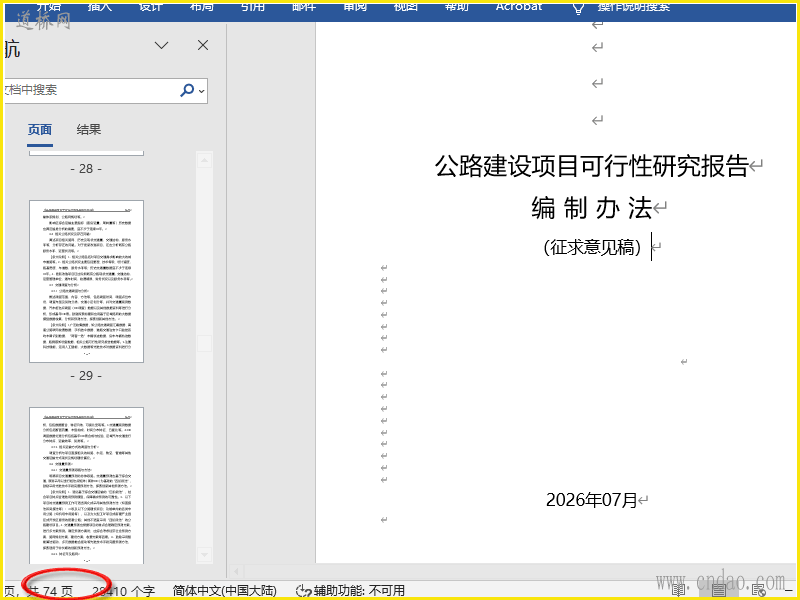The image size is (800, 600).
Task: Switch to Print Layout view icon
Action: point(719,591)
